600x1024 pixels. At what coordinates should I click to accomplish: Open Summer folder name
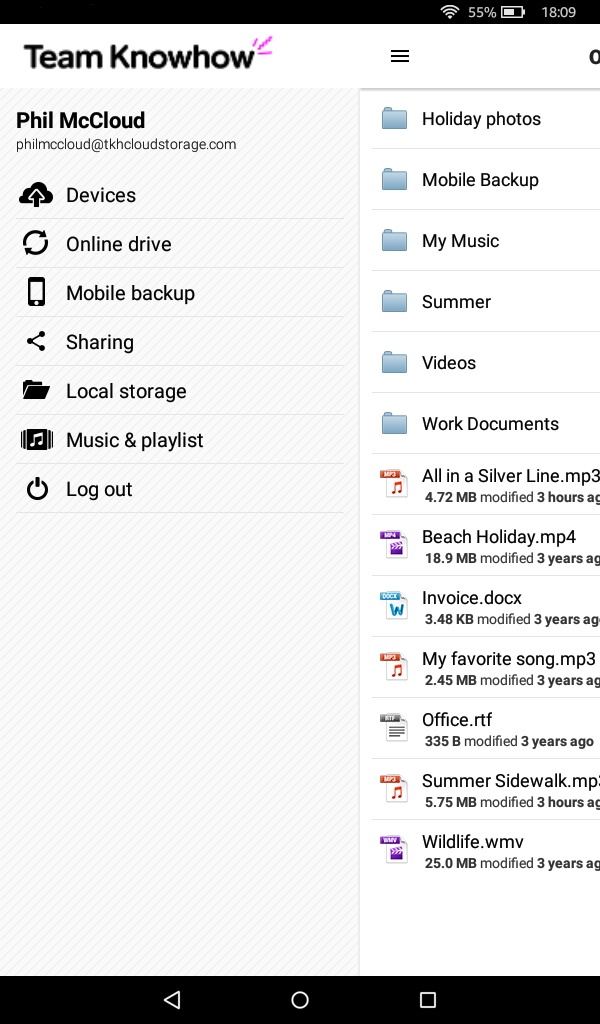456,302
